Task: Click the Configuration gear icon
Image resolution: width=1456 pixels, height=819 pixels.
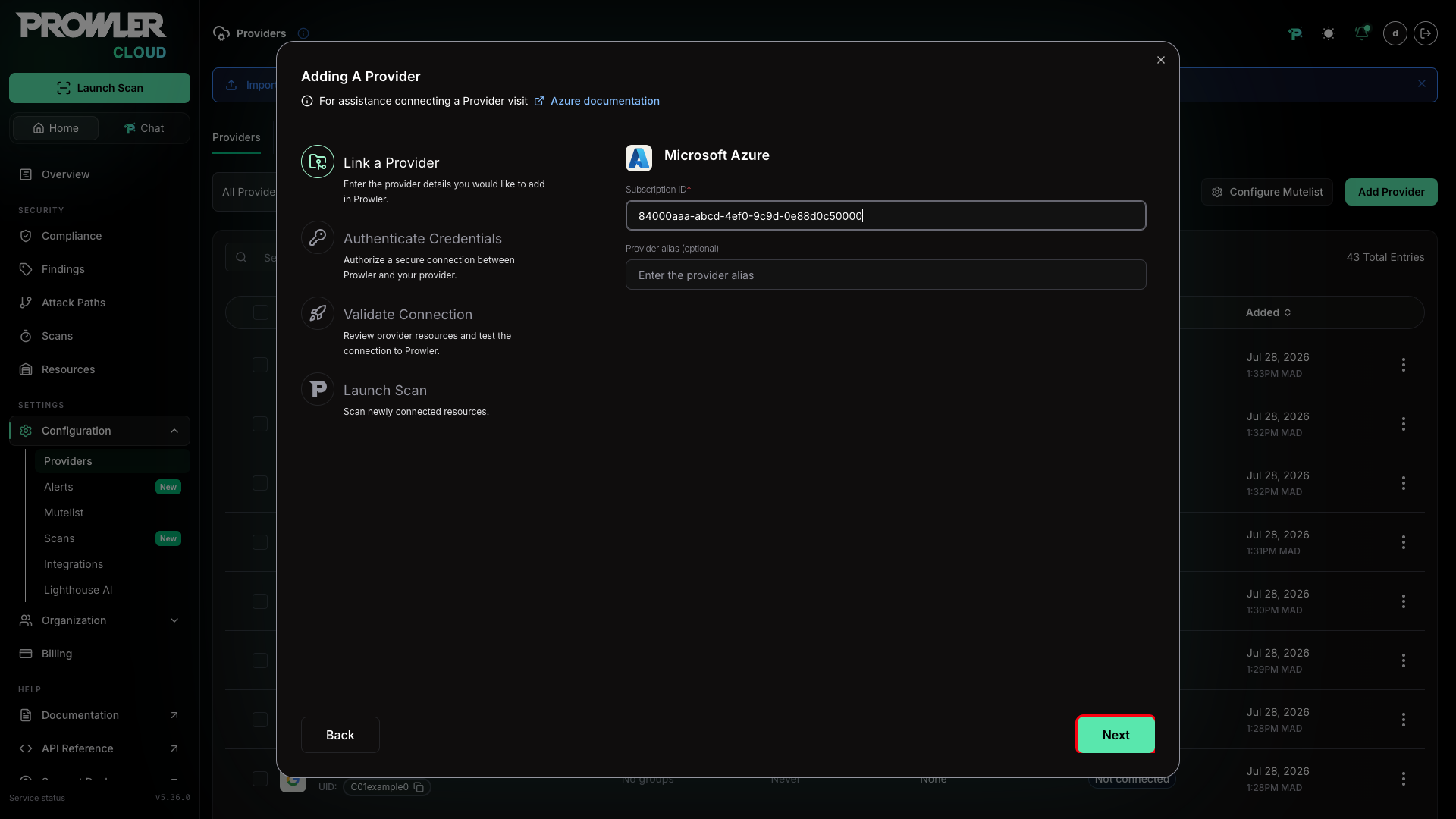Action: tap(26, 431)
